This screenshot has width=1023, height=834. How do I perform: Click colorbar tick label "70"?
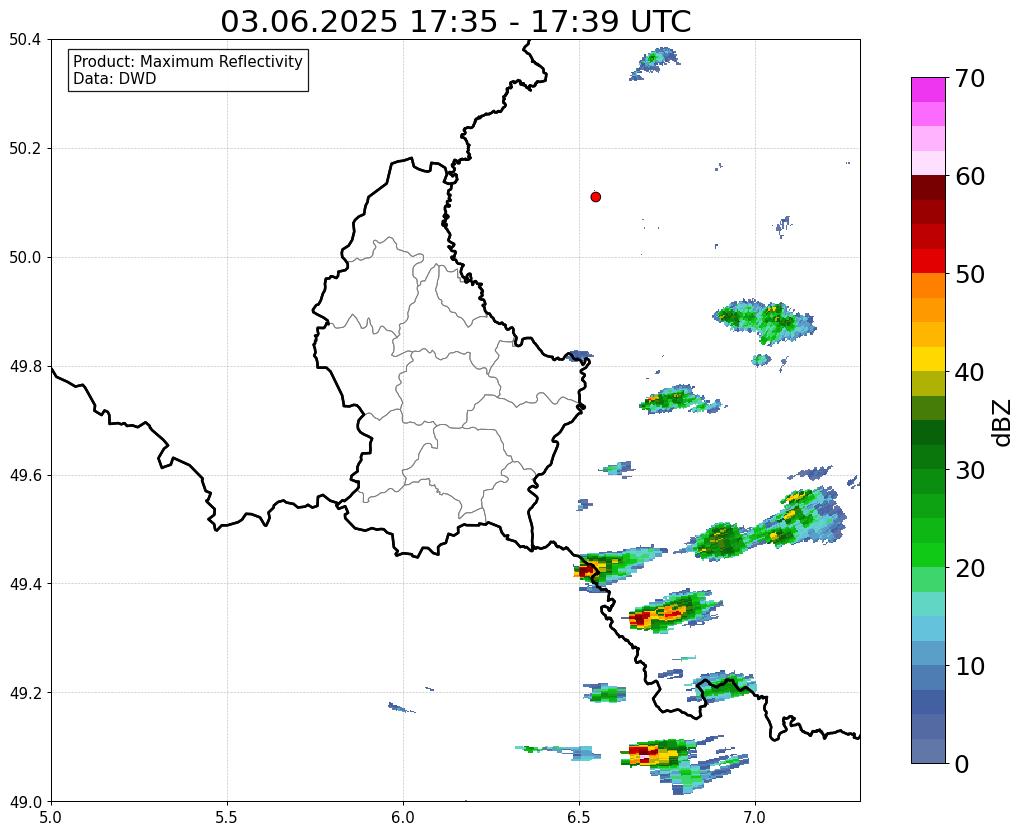point(970,78)
